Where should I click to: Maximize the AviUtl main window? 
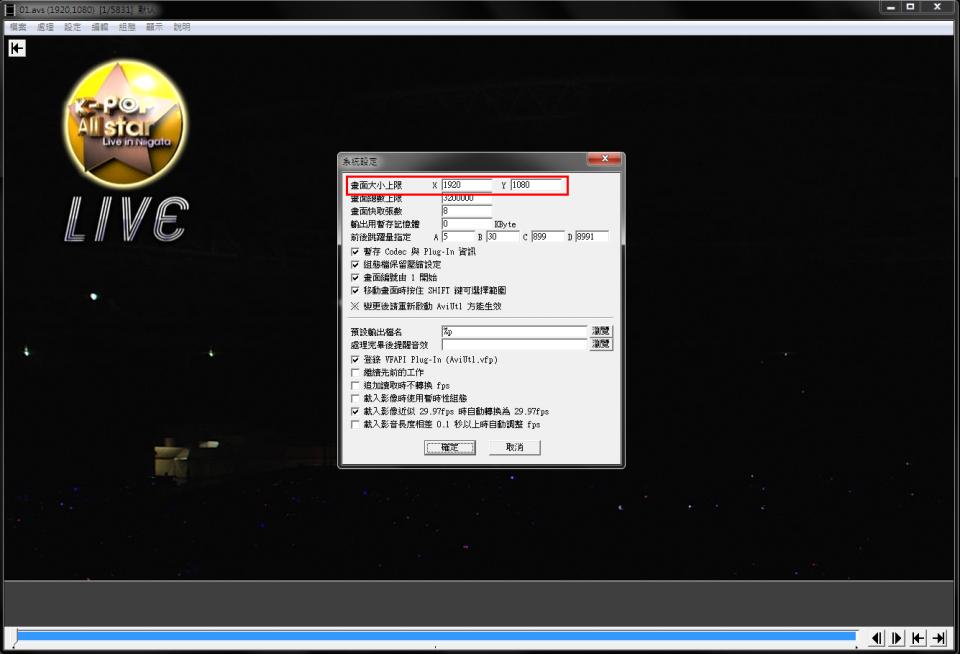click(x=910, y=7)
